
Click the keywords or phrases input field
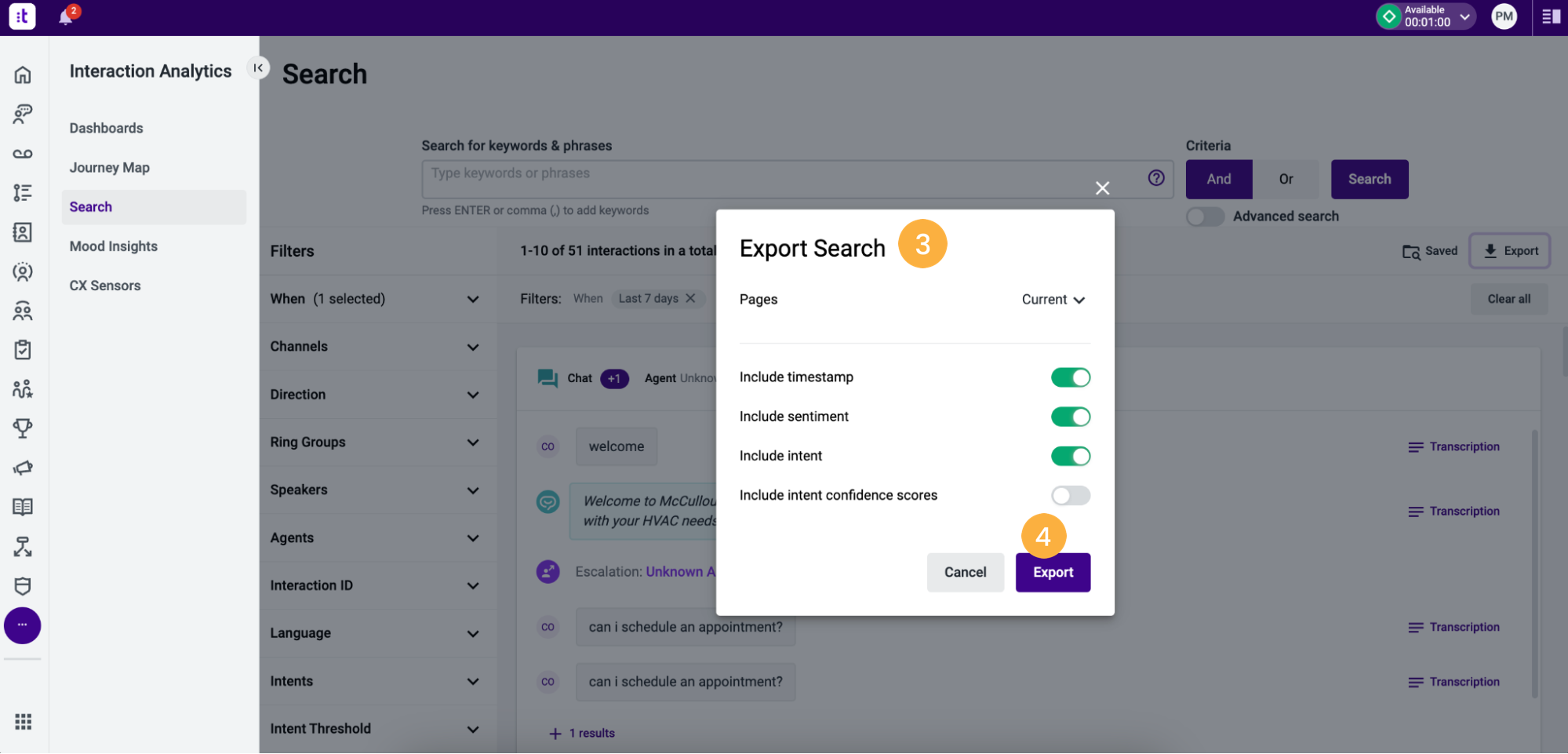[798, 180]
